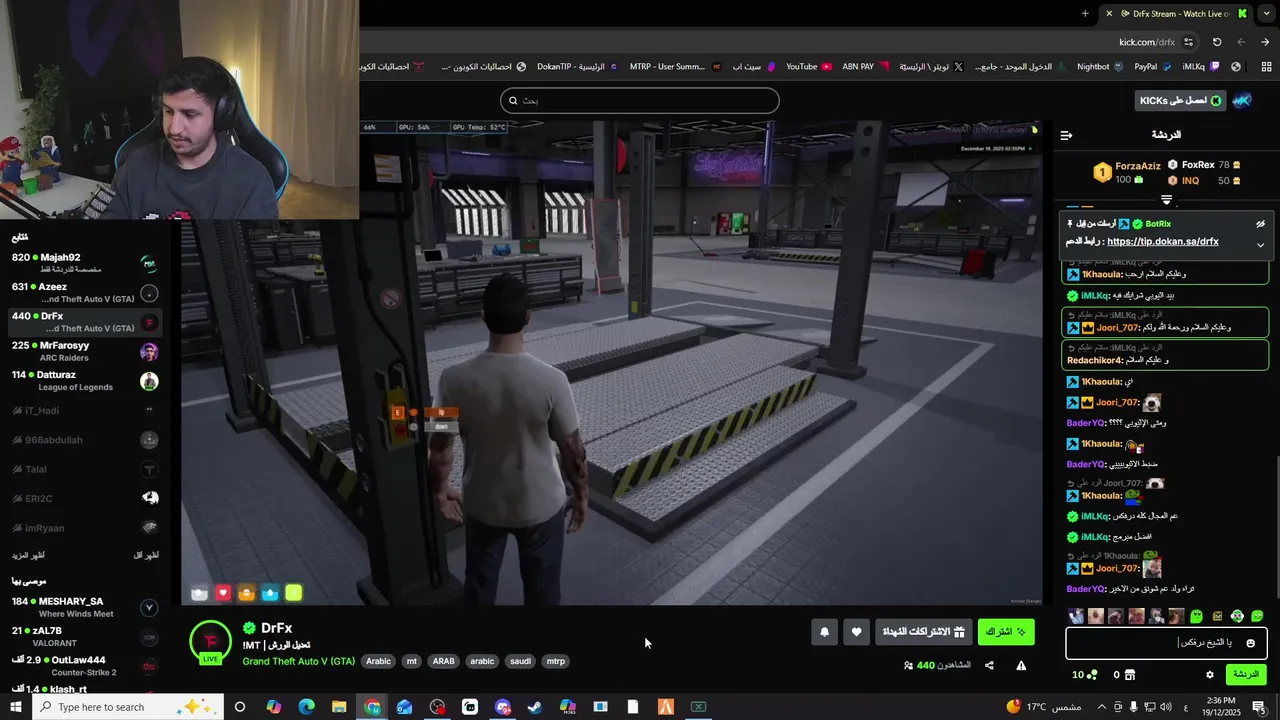Viewport: 1280px width, 720px height.
Task: Expand the chat leaderboard arrow
Action: pos(1166,200)
